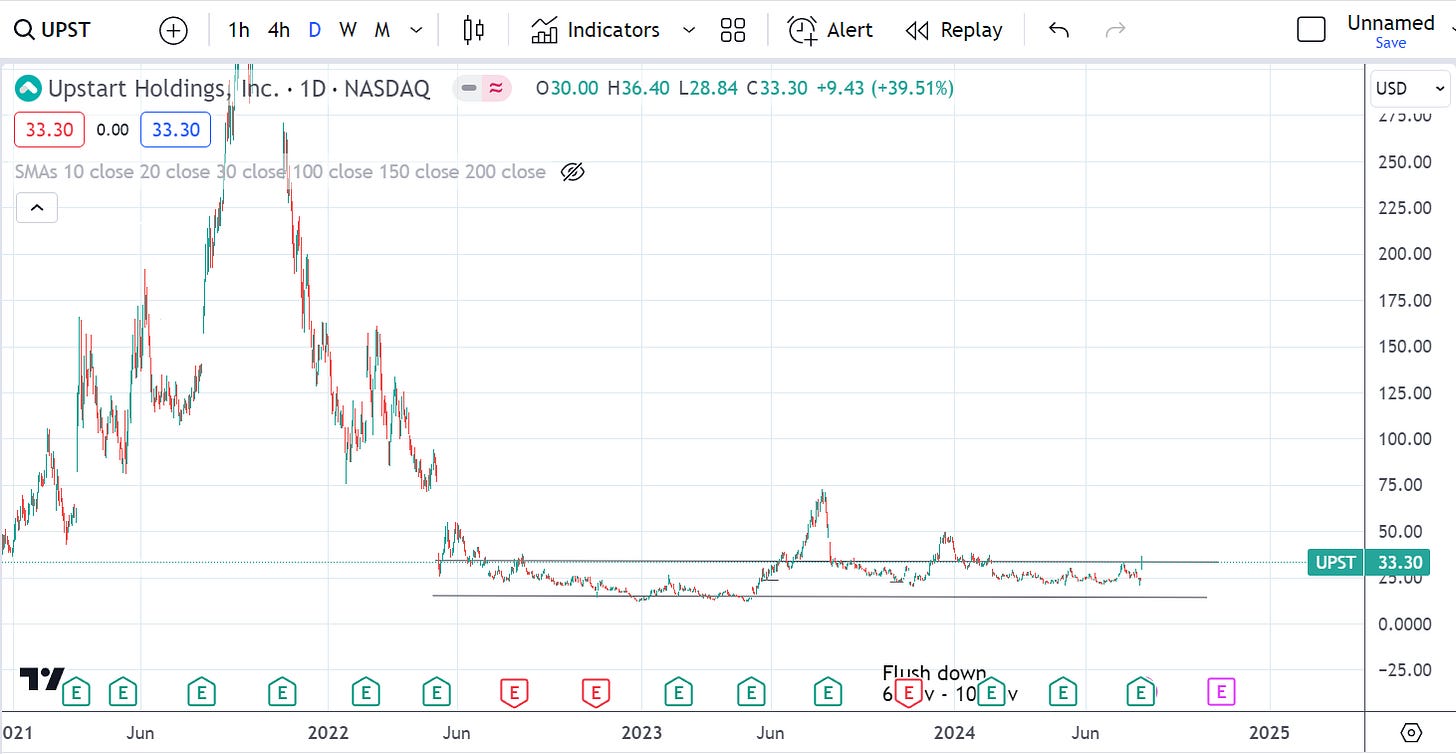Undo the last chart action
Viewport: 1456px width, 754px height.
point(1059,30)
